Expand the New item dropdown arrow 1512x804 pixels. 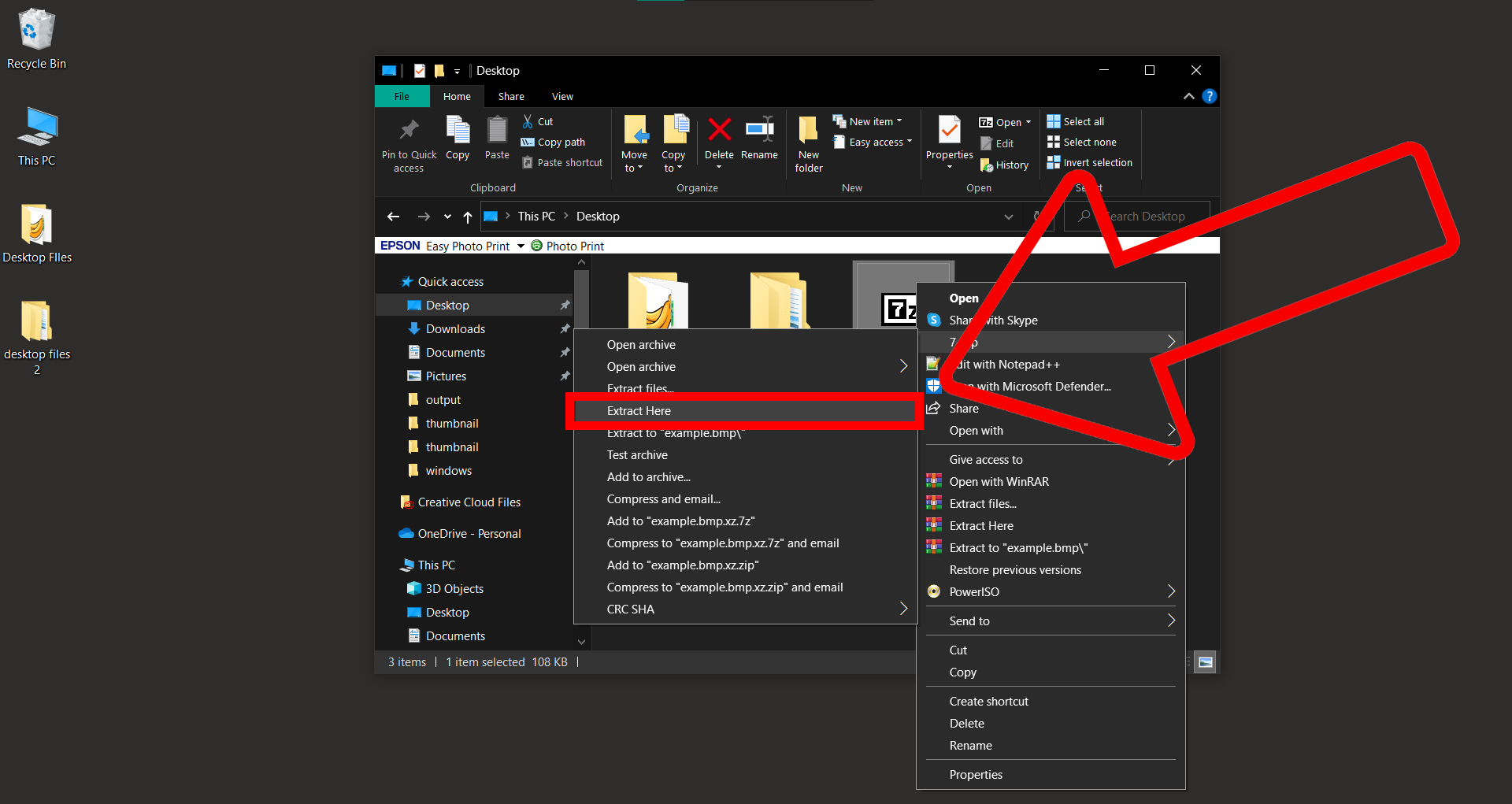click(x=899, y=120)
